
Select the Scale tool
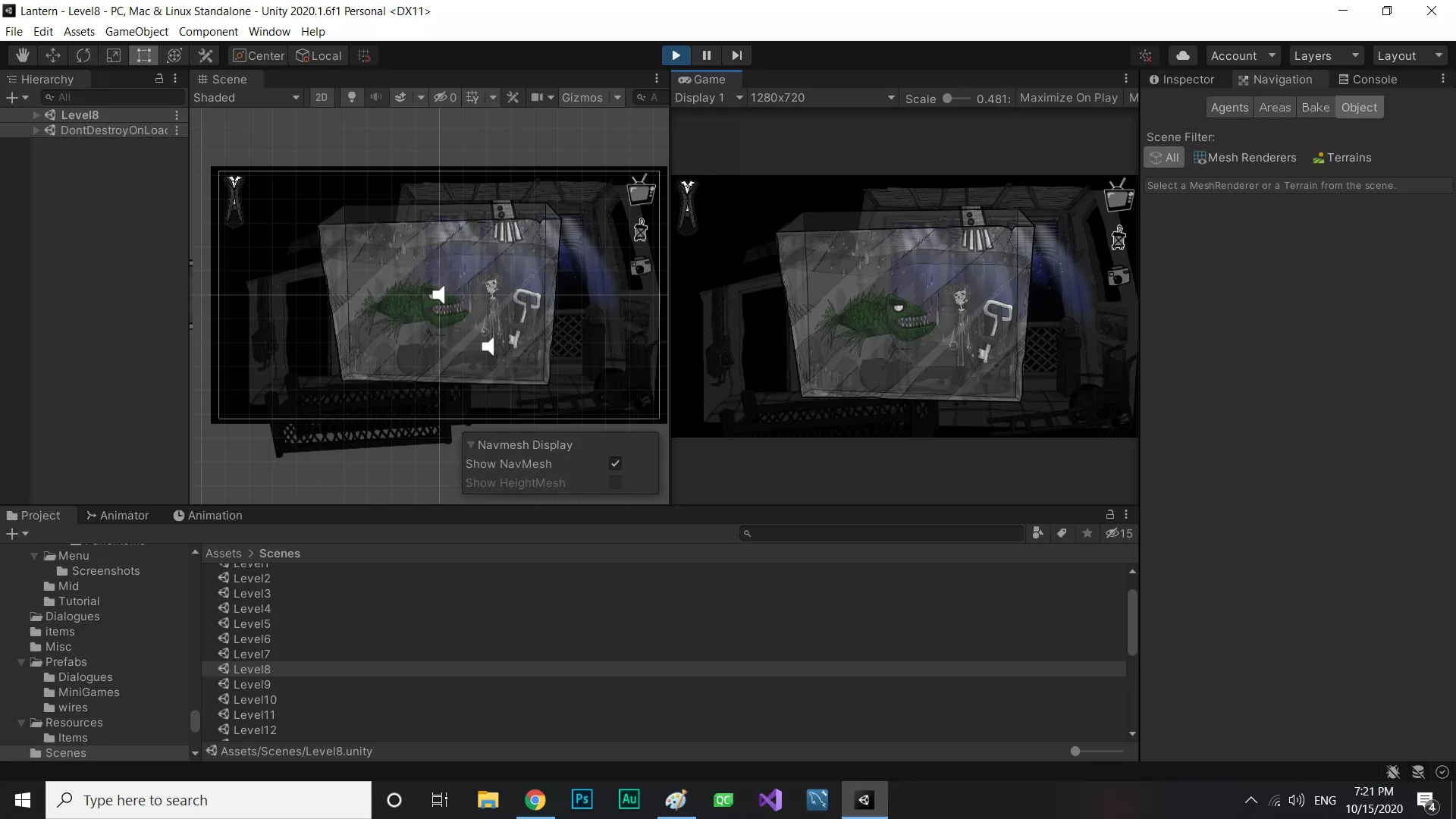pos(114,55)
